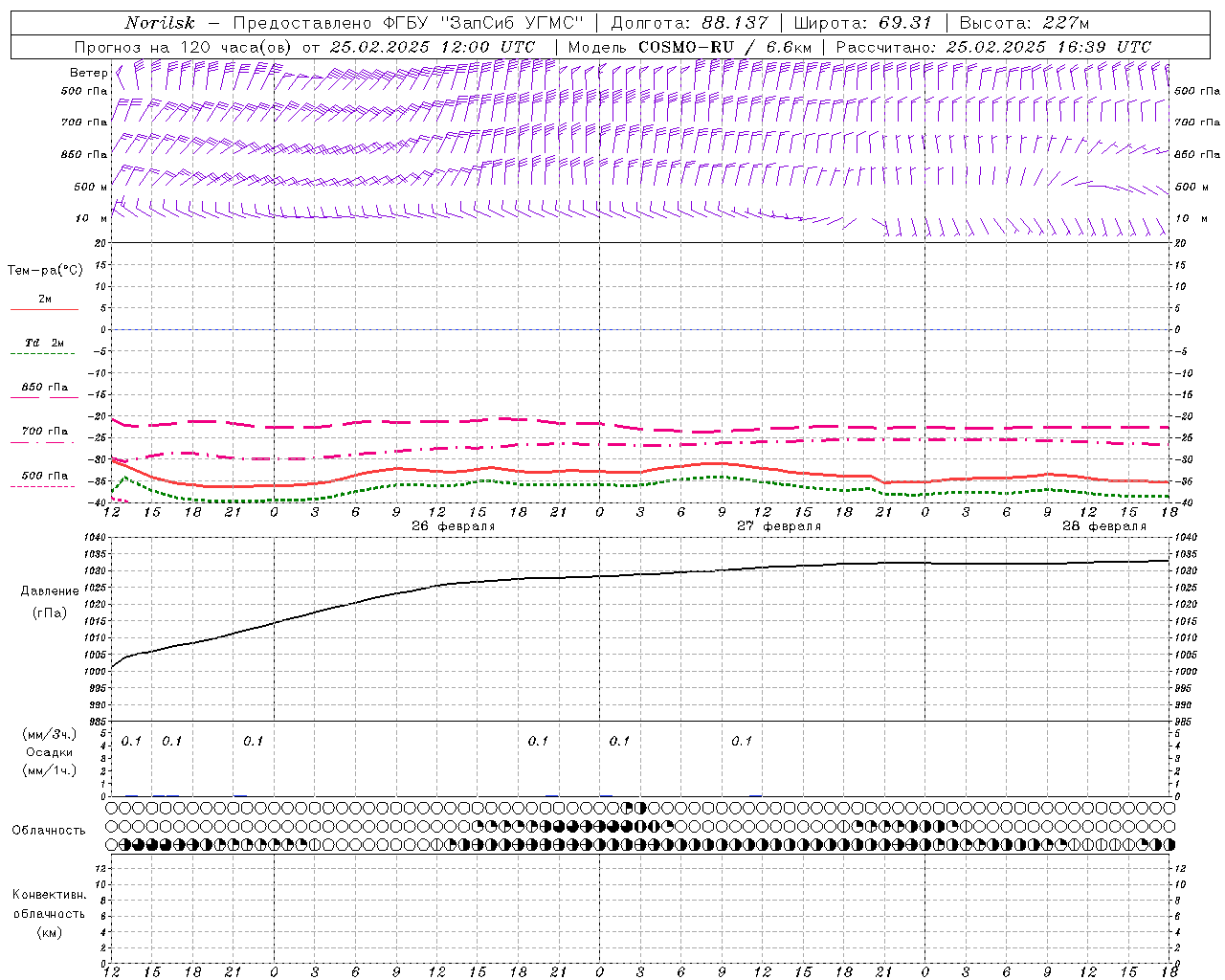Select the model name COSMO-RU / 6.6км

[724, 47]
